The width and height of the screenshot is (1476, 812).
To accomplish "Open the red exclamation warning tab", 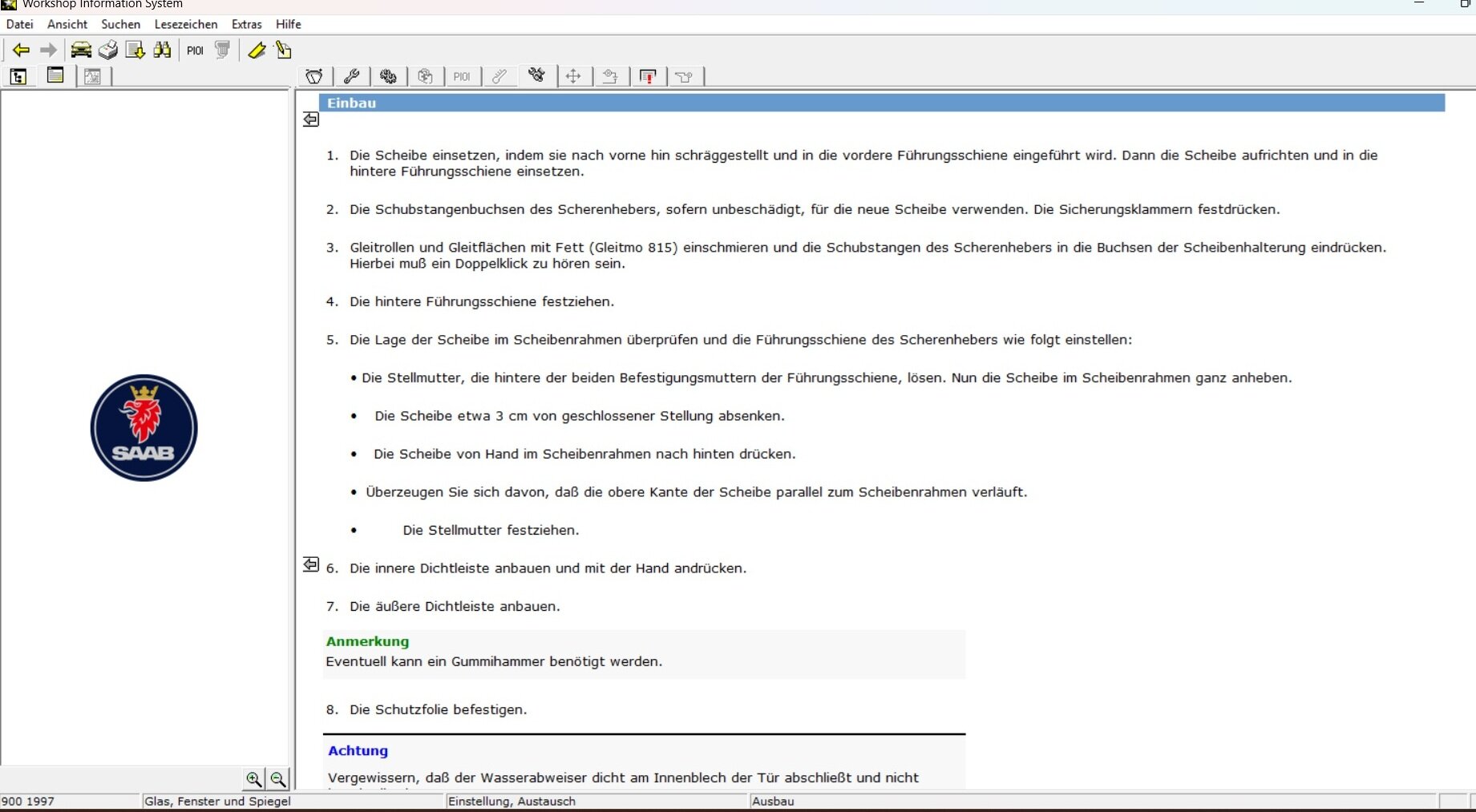I will [648, 76].
